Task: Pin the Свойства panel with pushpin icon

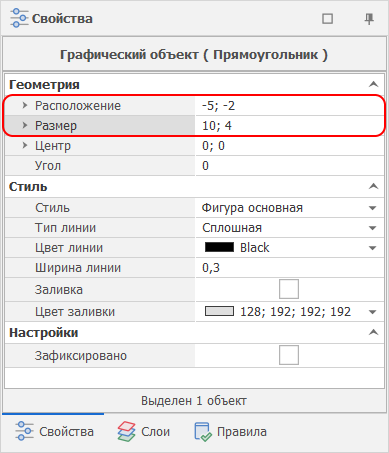Action: 369,19
